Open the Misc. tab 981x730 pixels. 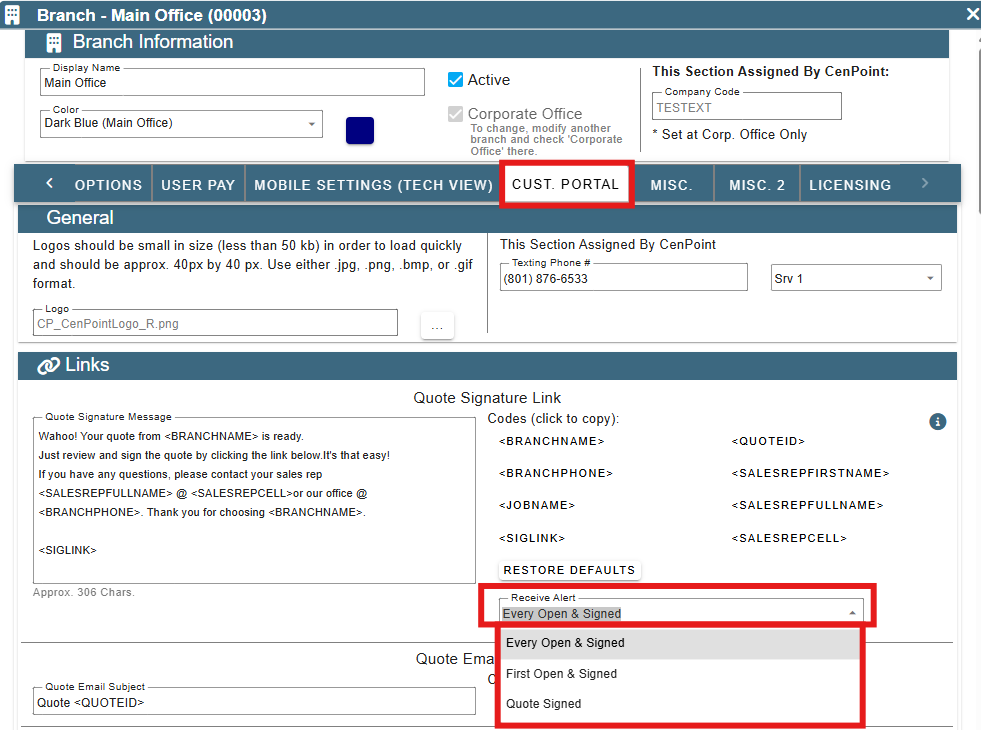tap(671, 185)
